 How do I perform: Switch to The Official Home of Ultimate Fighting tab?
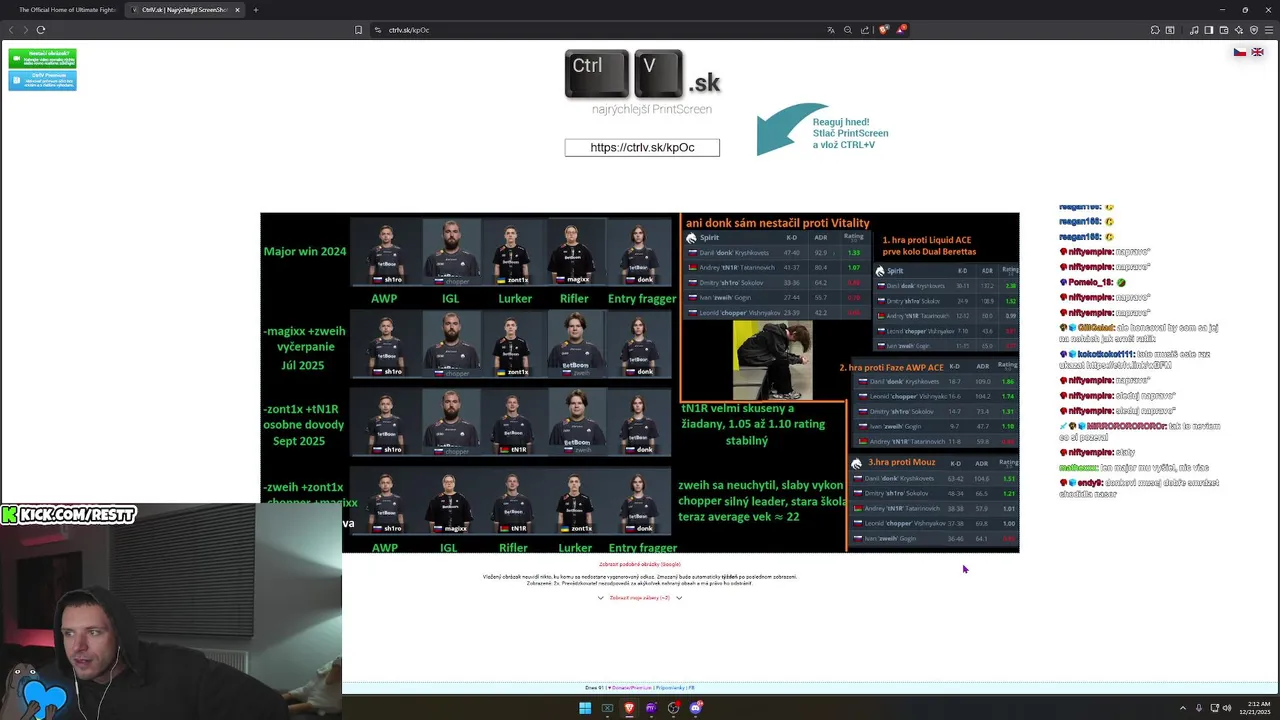[65, 10]
